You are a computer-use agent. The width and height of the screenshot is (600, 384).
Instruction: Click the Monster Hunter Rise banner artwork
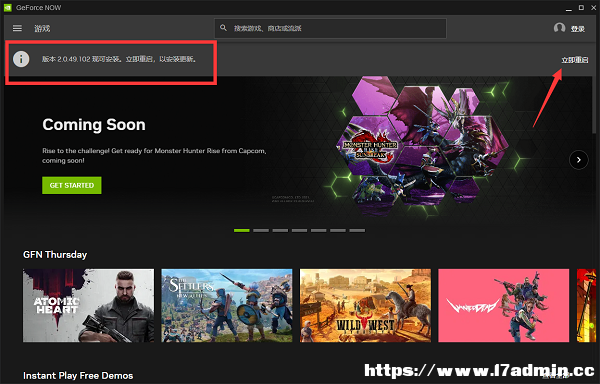tap(421, 147)
